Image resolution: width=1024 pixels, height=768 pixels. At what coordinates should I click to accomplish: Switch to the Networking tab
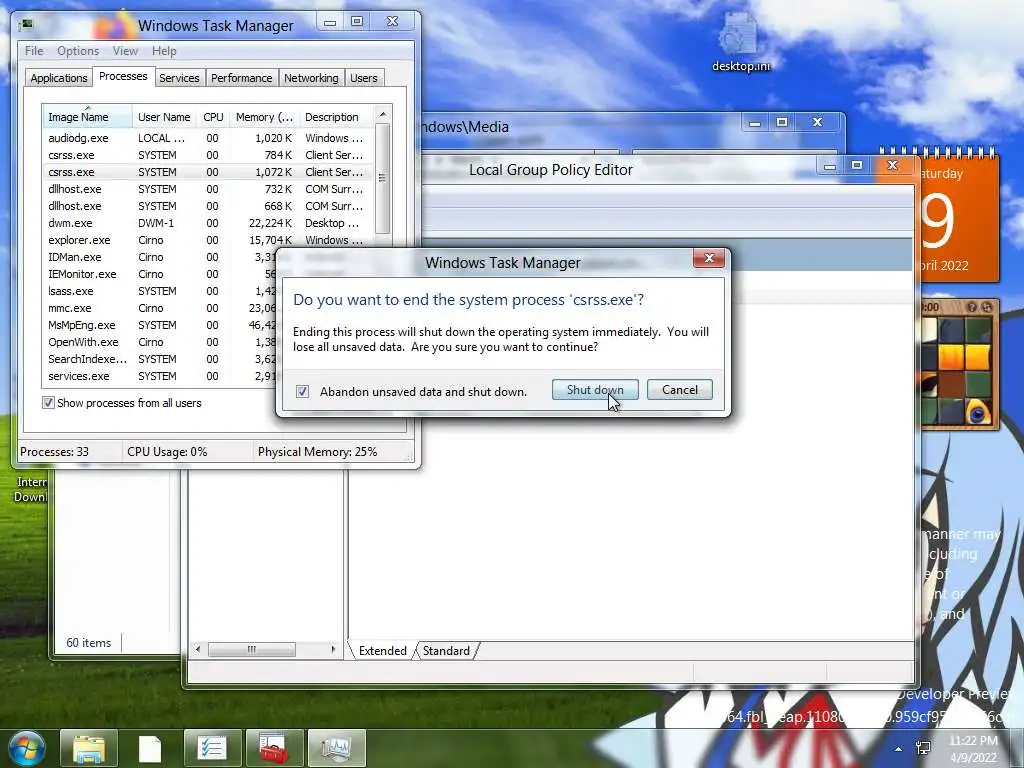pos(311,78)
